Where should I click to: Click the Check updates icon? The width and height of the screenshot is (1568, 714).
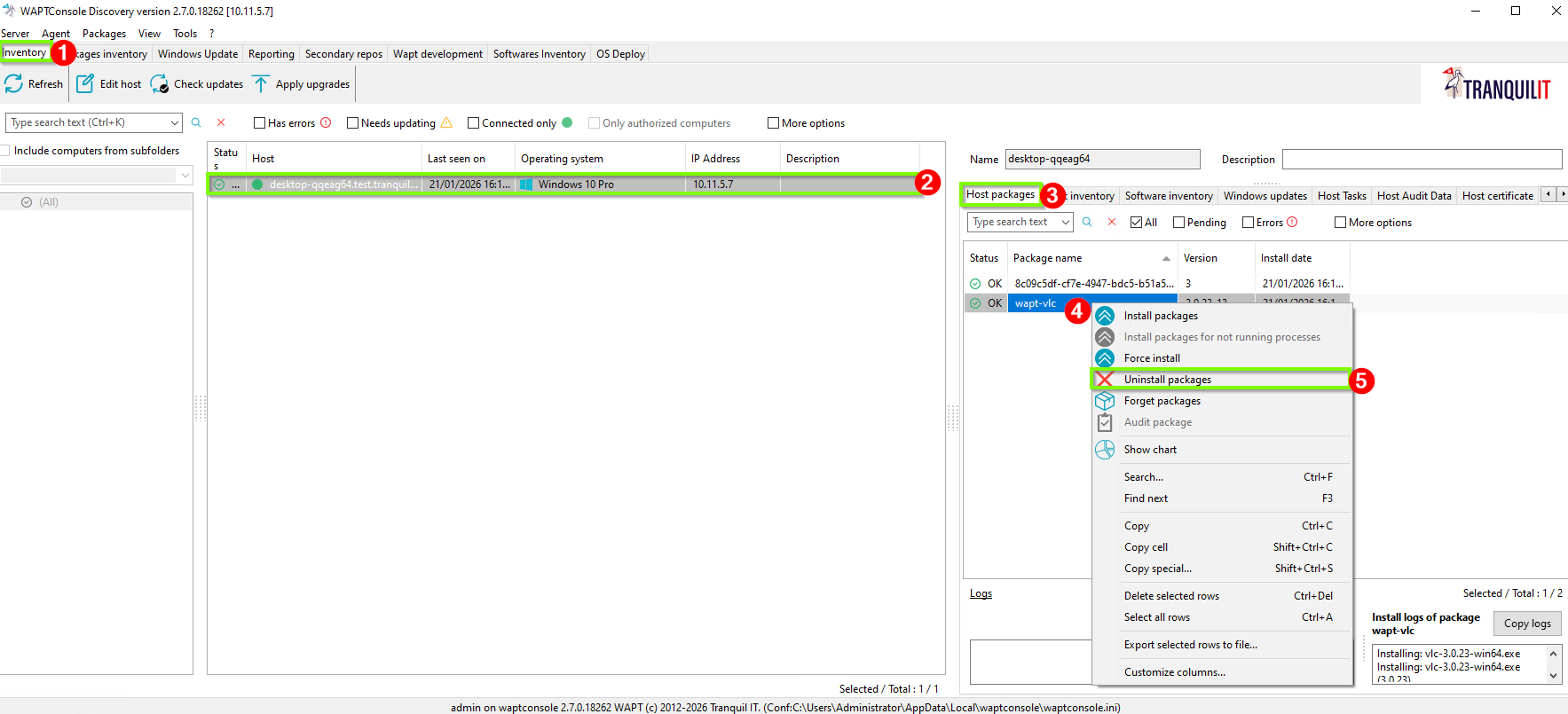(160, 84)
